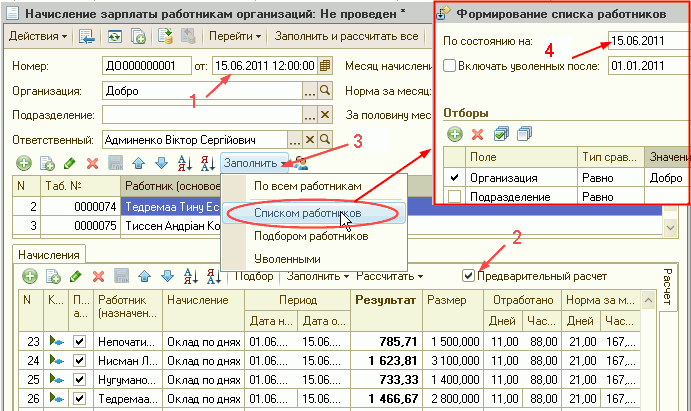Click the post document icon with coins
Screen dimensions: 691x411
[165, 36]
